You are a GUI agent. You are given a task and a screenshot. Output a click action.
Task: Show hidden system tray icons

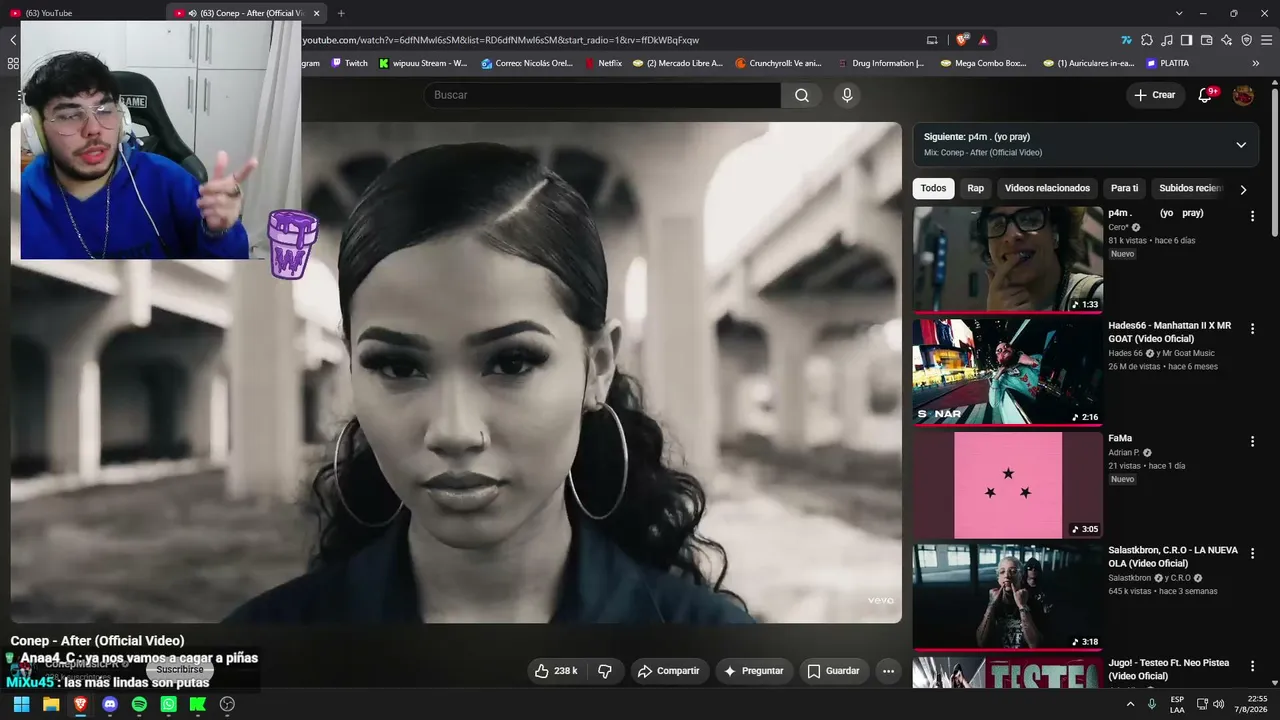tap(1131, 704)
